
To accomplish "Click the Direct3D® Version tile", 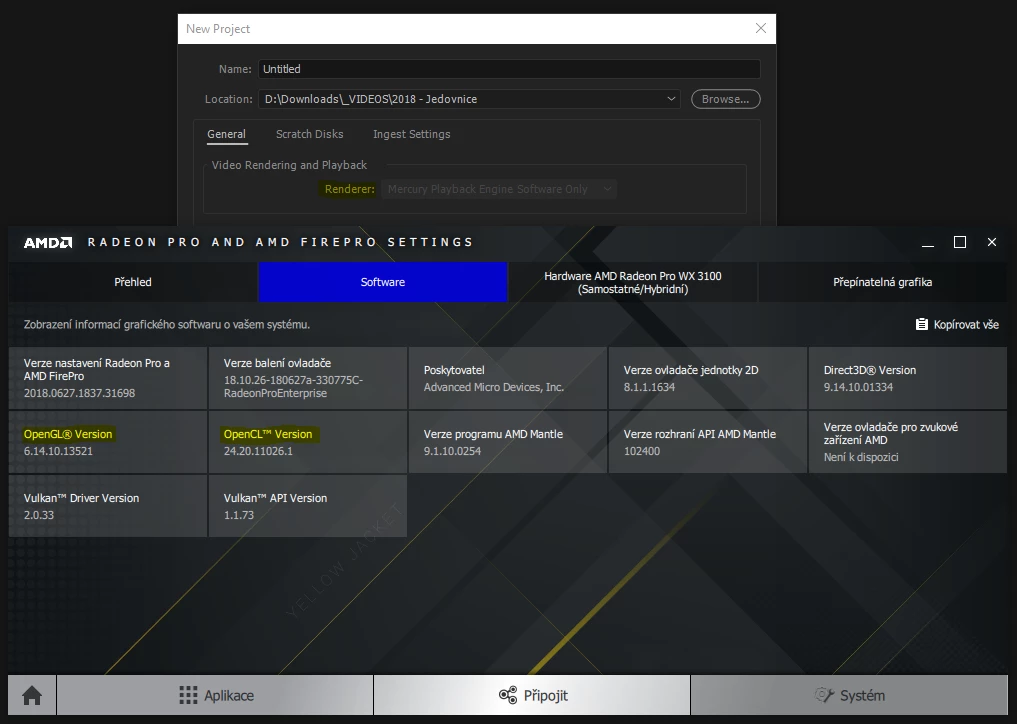I will click(907, 378).
